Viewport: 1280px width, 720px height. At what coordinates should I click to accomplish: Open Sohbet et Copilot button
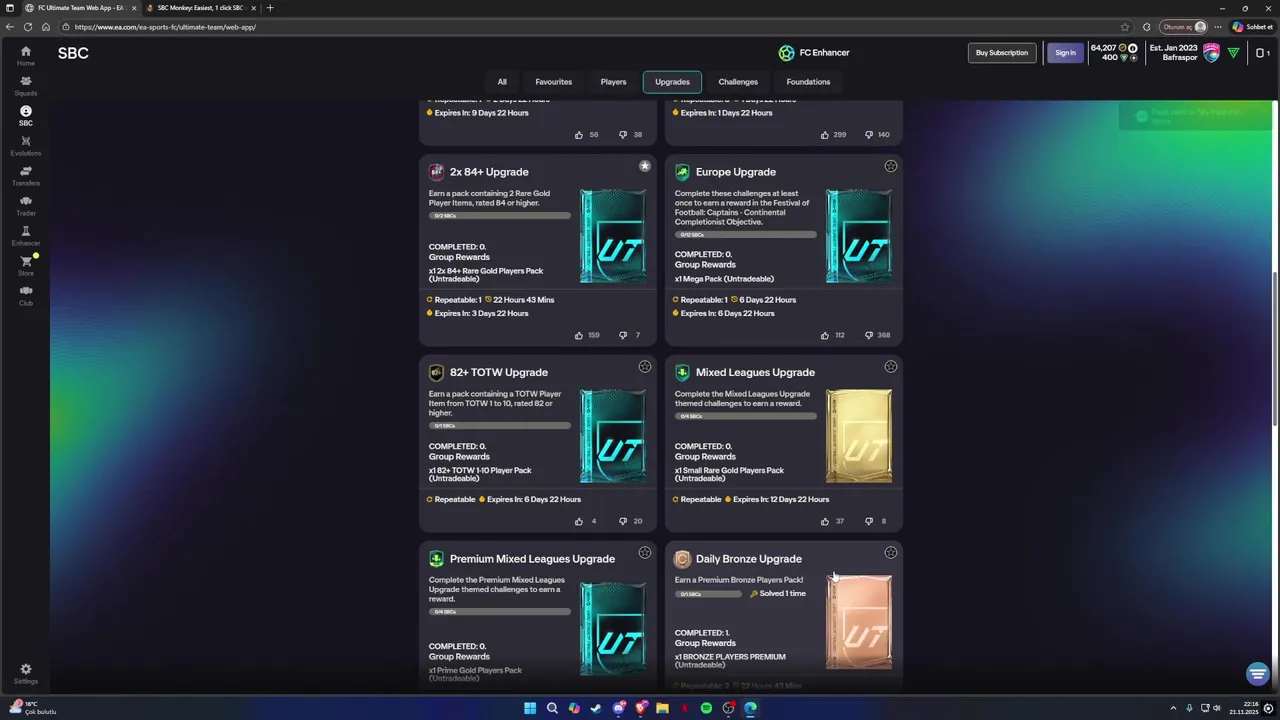pyautogui.click(x=1252, y=27)
